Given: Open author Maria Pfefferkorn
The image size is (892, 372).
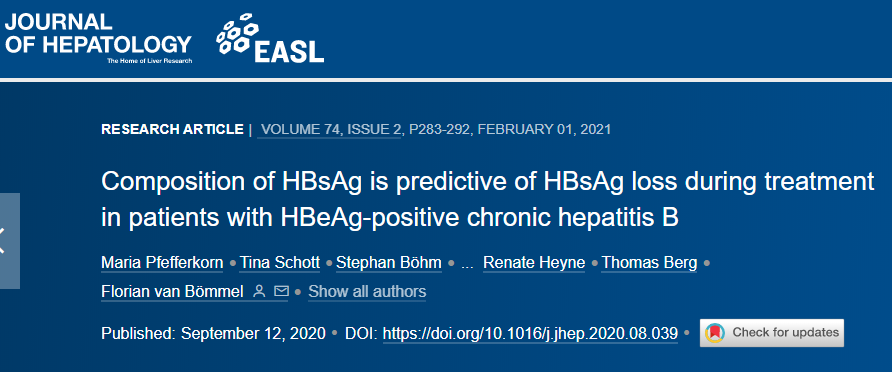Looking at the screenshot, I should point(163,263).
